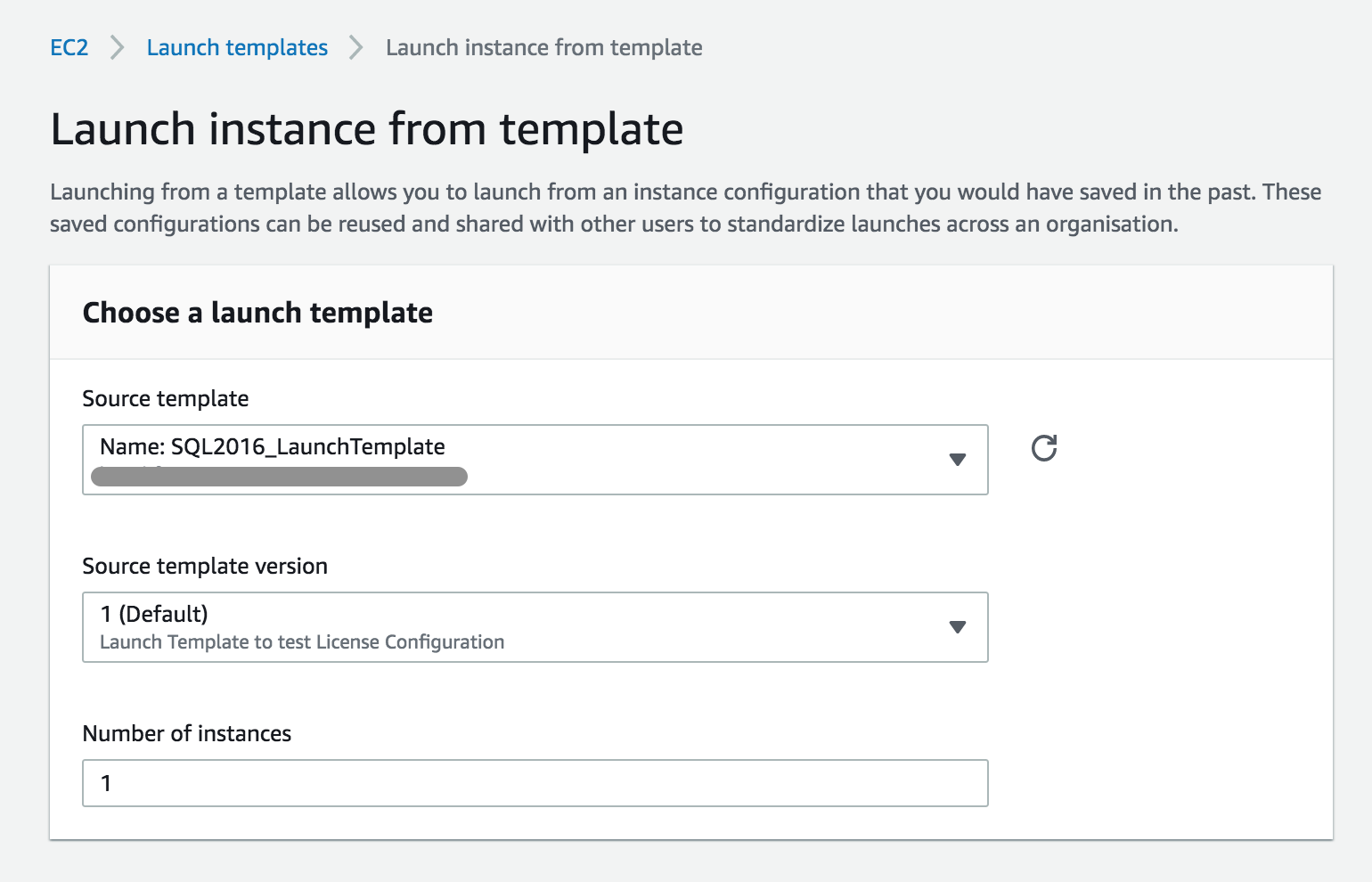Click the Number of instances label
The width and height of the screenshot is (1372, 882).
pyautogui.click(x=187, y=733)
